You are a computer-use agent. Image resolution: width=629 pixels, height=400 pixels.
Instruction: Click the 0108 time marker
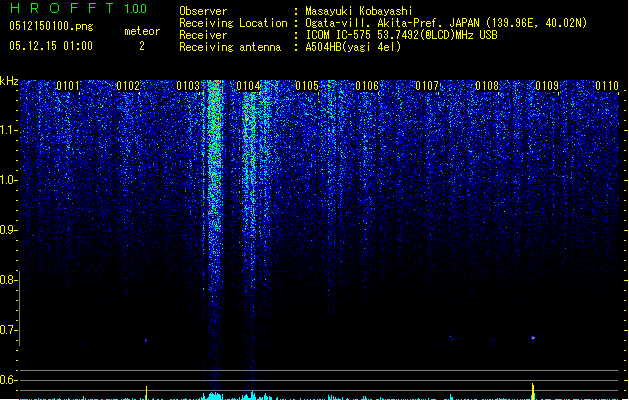tap(487, 86)
